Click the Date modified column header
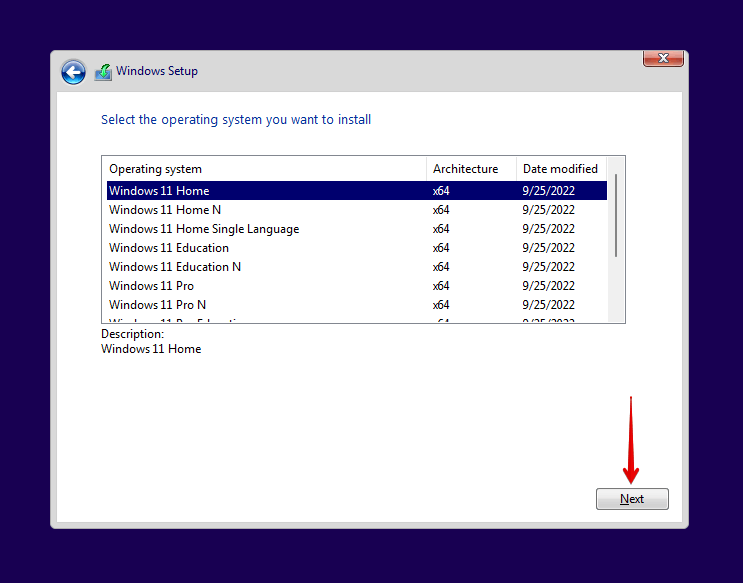The width and height of the screenshot is (743, 583). (561, 169)
